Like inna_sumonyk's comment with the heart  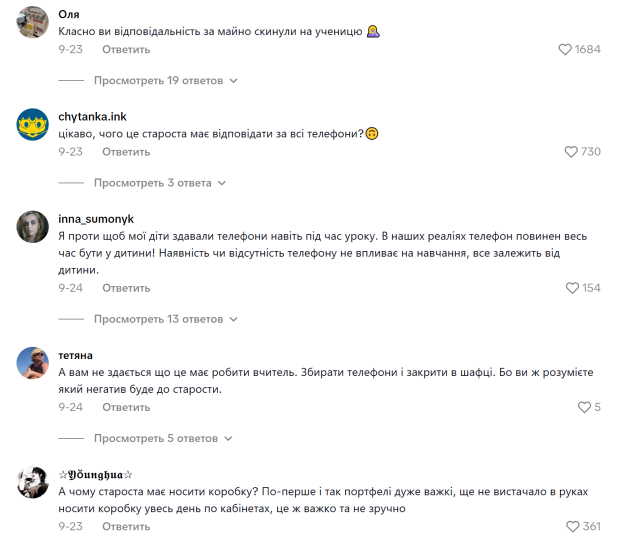[x=573, y=288]
